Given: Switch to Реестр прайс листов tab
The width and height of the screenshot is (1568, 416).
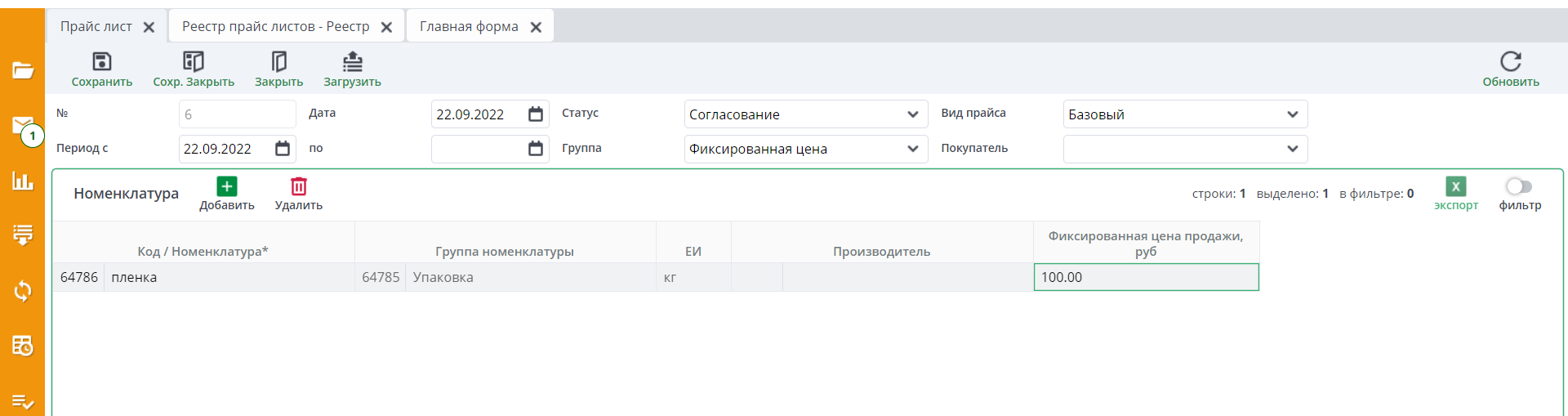Looking at the screenshot, I should click(275, 27).
